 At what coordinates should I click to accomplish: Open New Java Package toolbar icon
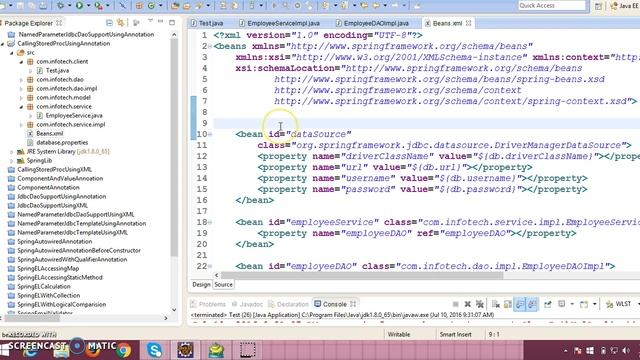139,6
